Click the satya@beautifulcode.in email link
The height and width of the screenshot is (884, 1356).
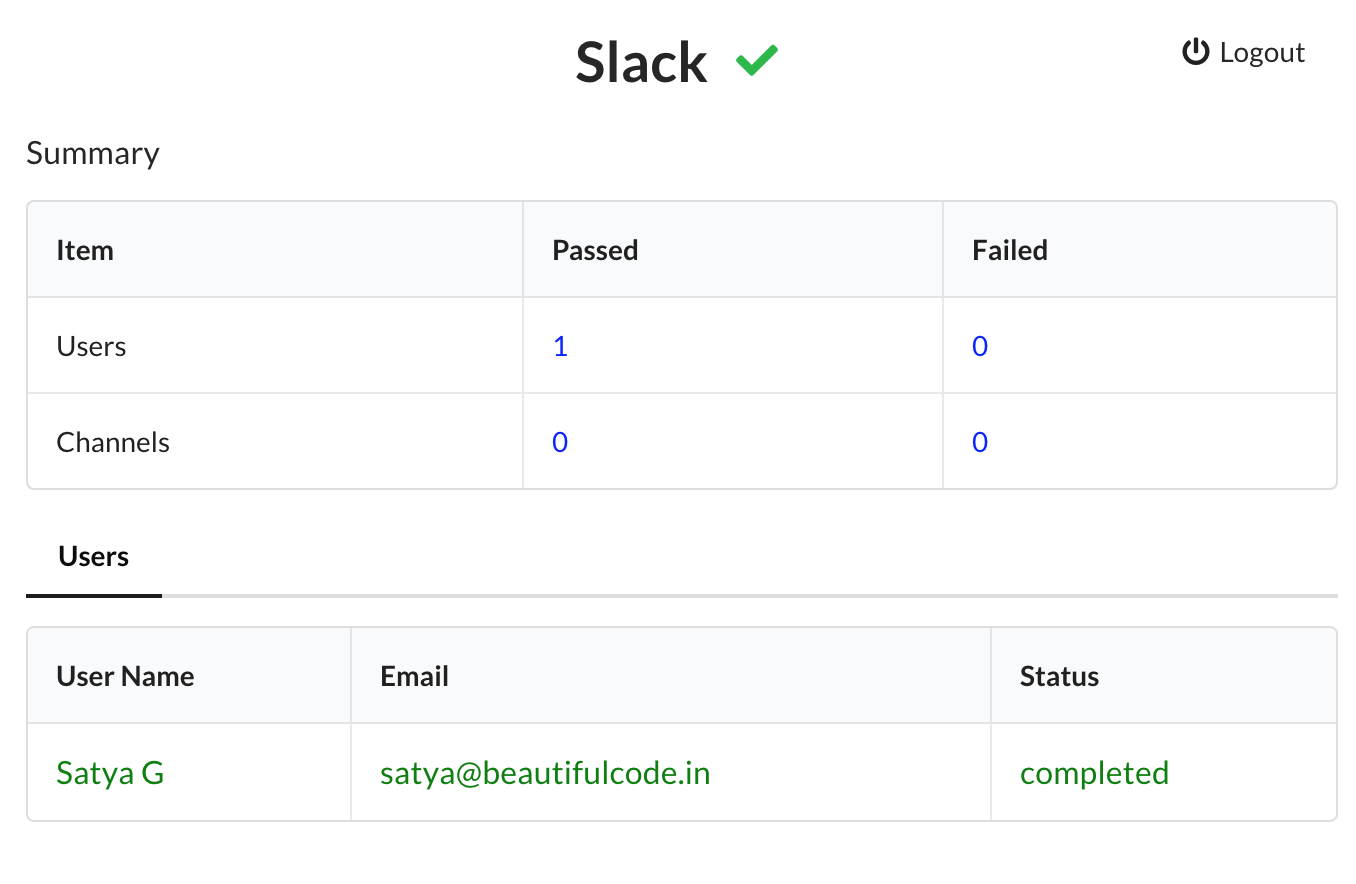click(544, 772)
